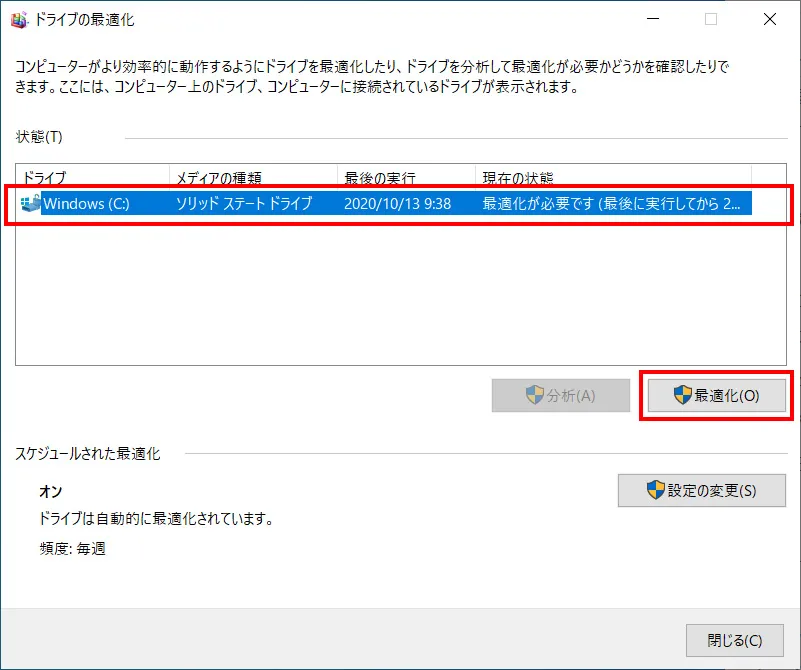Click the 状態(T) section label
This screenshot has height=670, width=801.
[39, 137]
